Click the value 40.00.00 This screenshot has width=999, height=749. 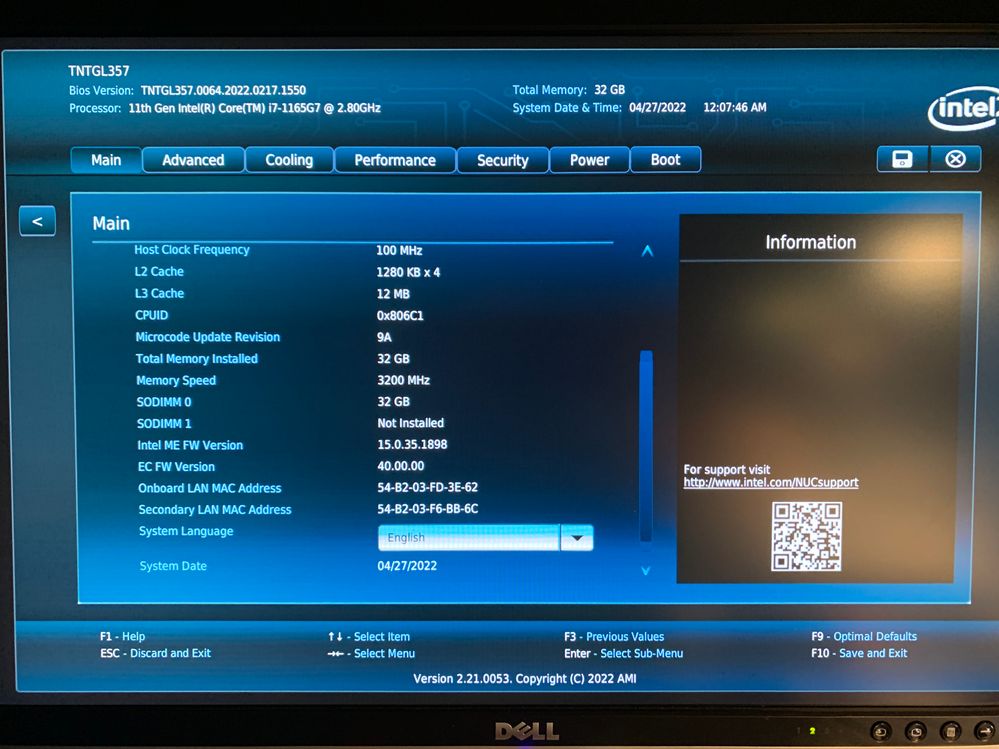click(x=401, y=466)
